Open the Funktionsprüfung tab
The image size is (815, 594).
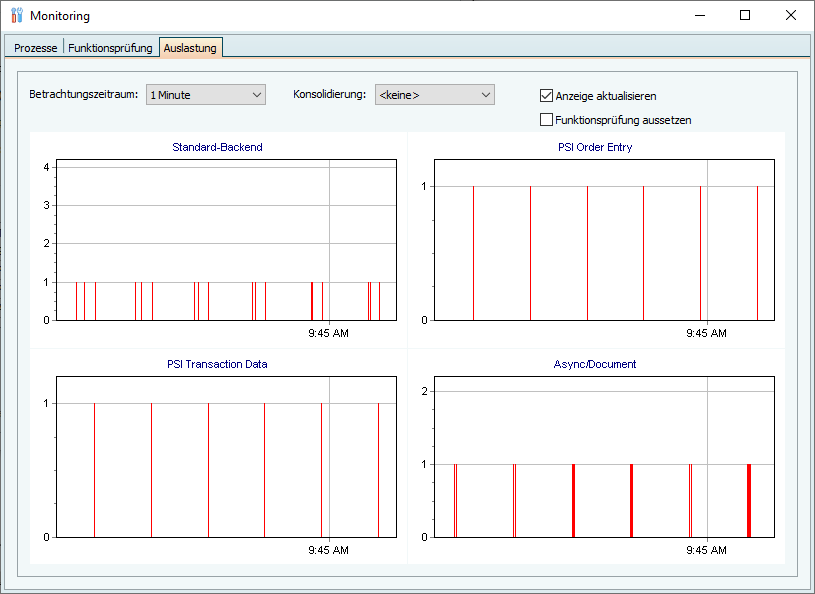point(110,48)
